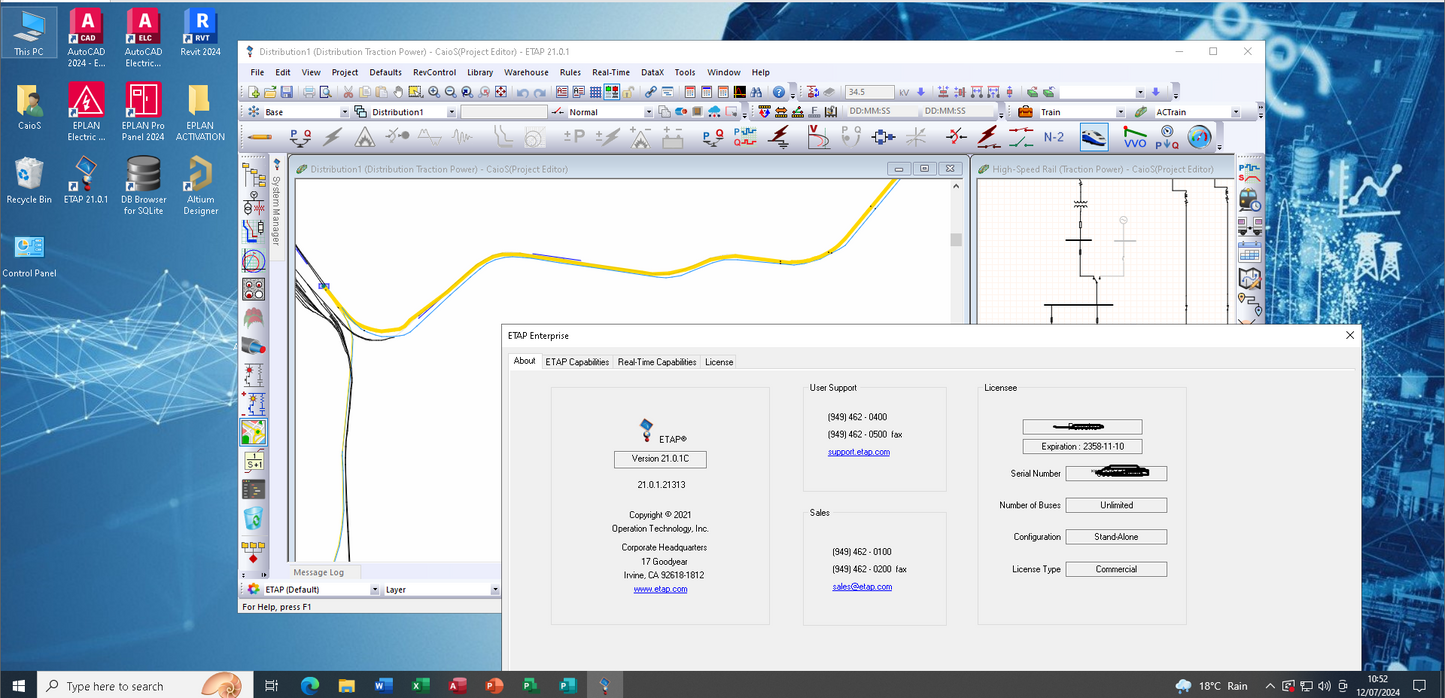Click the Distribution1 view vertical scrollbar thumb
Image resolution: width=1445 pixels, height=698 pixels.
[x=956, y=239]
